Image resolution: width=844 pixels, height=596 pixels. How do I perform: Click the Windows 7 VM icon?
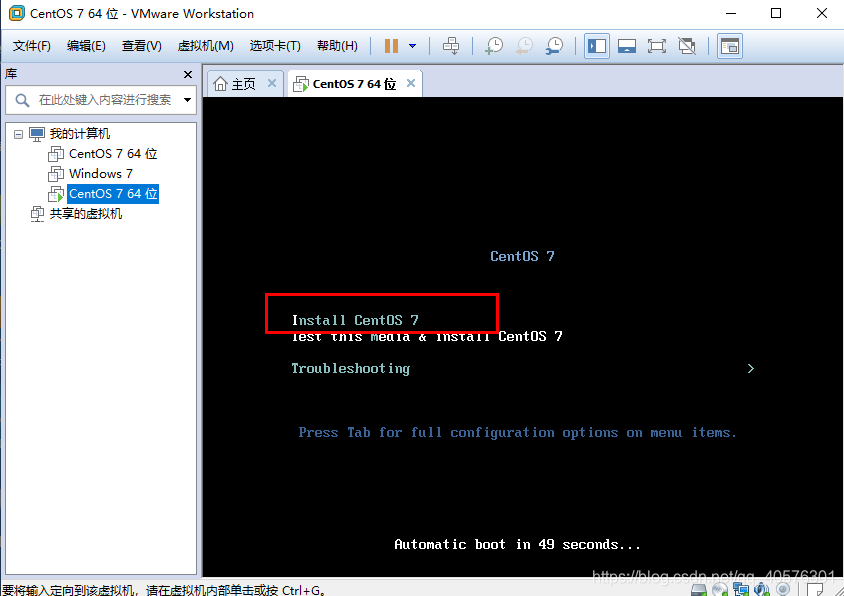coord(56,174)
